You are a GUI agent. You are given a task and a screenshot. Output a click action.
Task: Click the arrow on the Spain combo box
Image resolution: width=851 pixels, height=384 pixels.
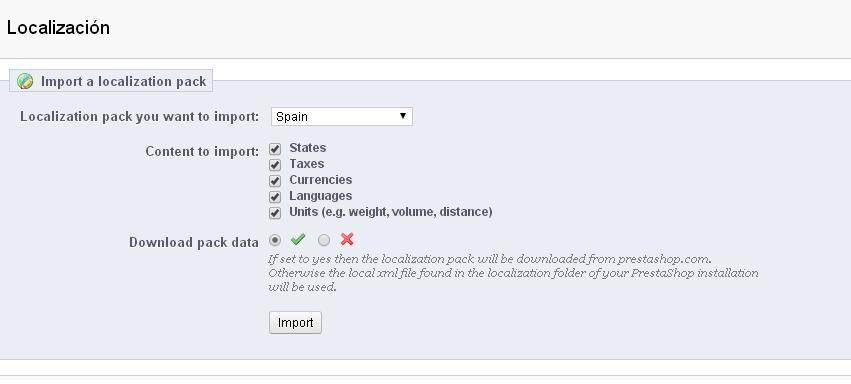[x=403, y=116]
